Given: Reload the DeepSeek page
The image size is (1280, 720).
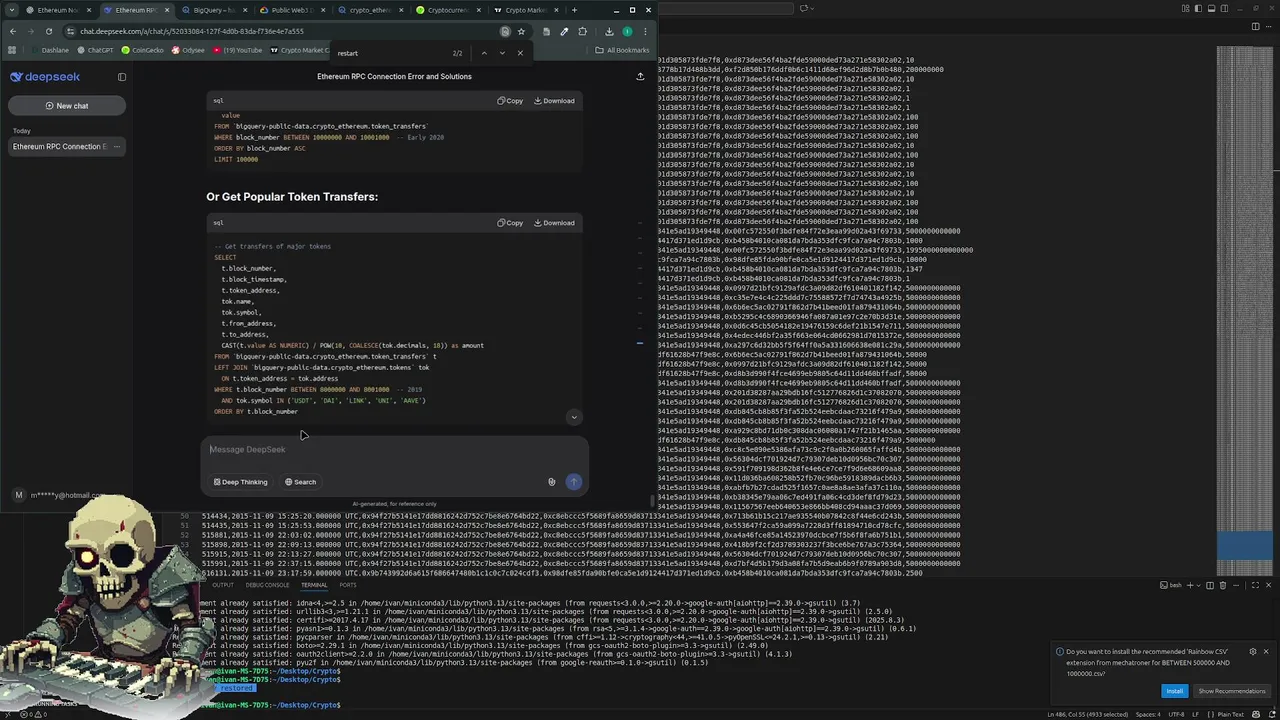Looking at the screenshot, I should click(49, 32).
